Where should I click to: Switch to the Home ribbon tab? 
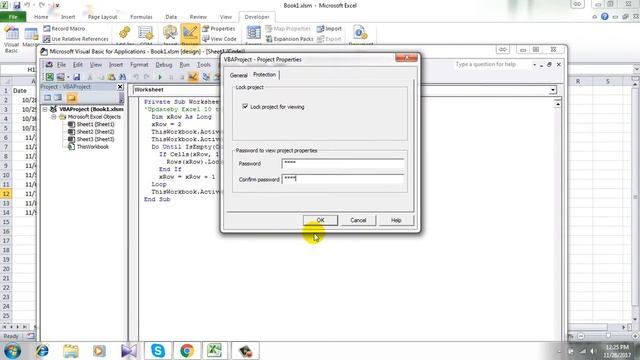tap(41, 17)
